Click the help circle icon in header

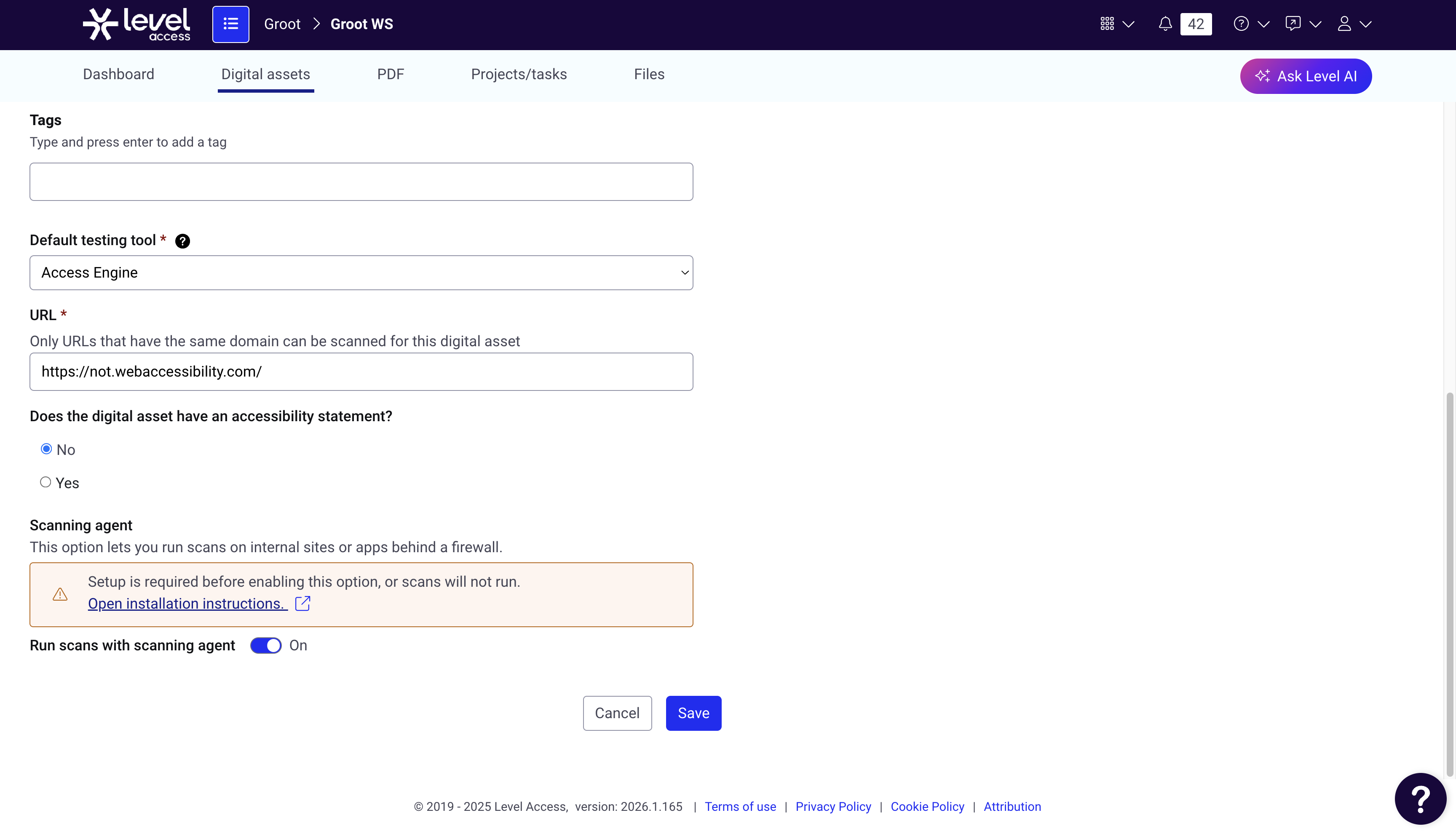1241,24
